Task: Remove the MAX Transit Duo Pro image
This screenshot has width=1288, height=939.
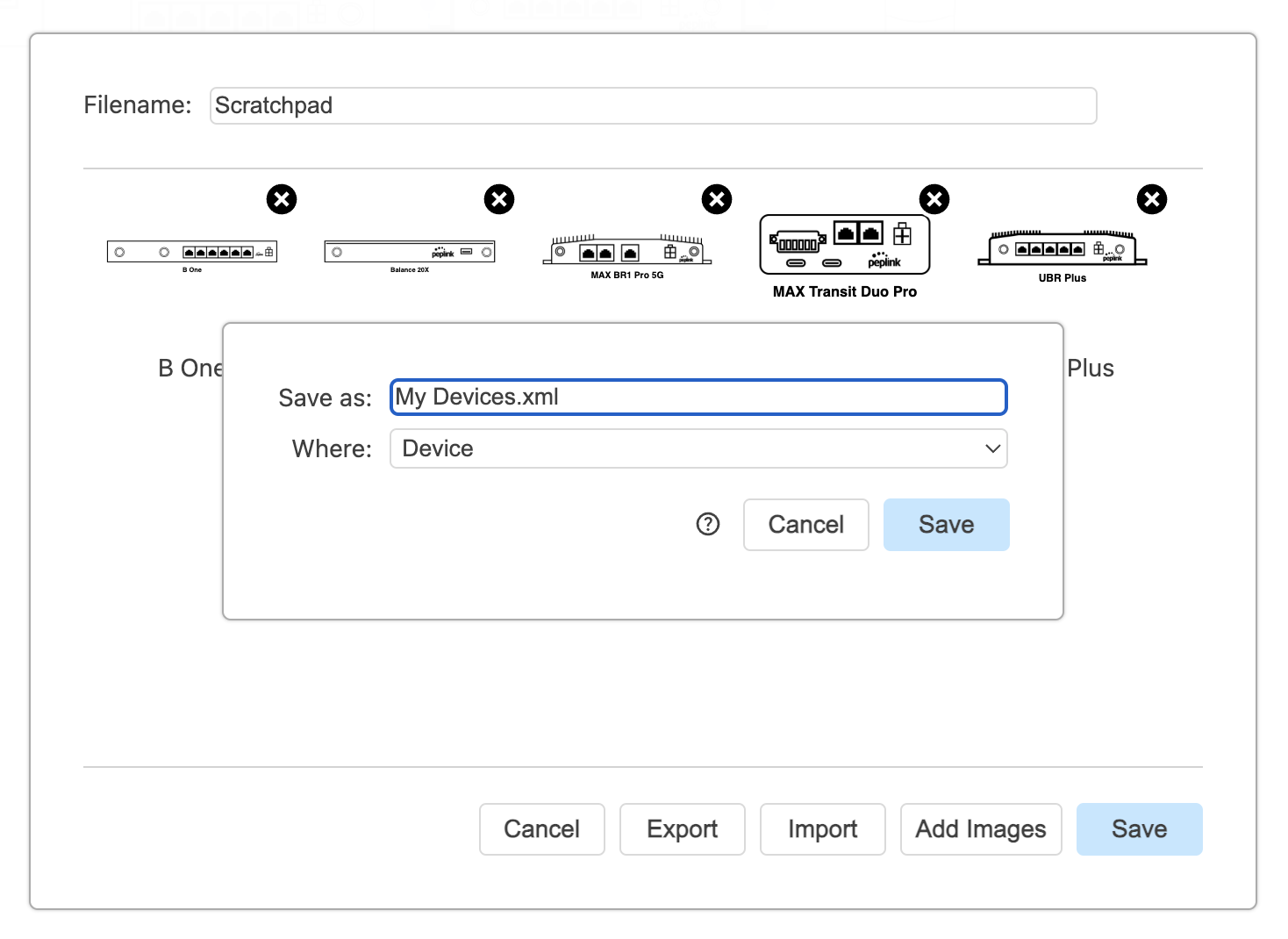Action: pyautogui.click(x=934, y=199)
